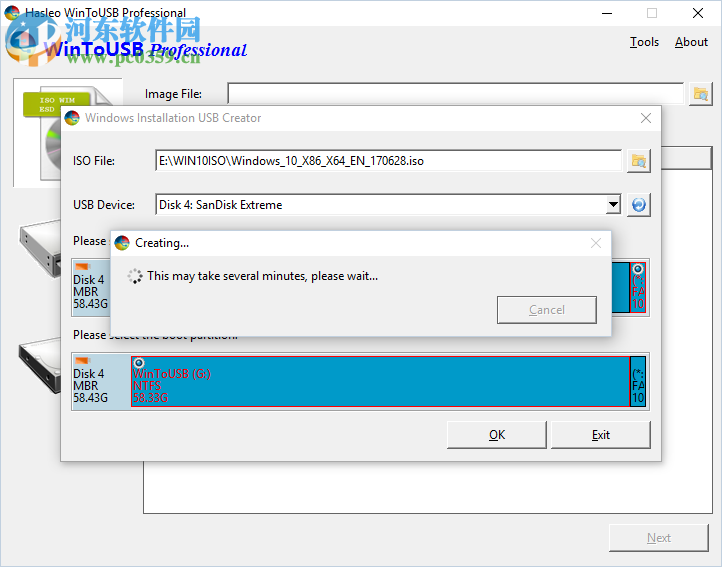722x567 pixels.
Task: Click the ISO File label text
Action: [94, 161]
